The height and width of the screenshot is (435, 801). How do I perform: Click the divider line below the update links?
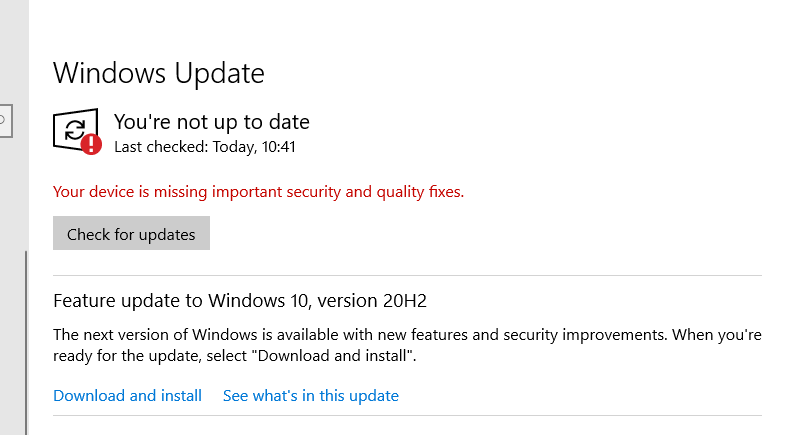(x=407, y=415)
